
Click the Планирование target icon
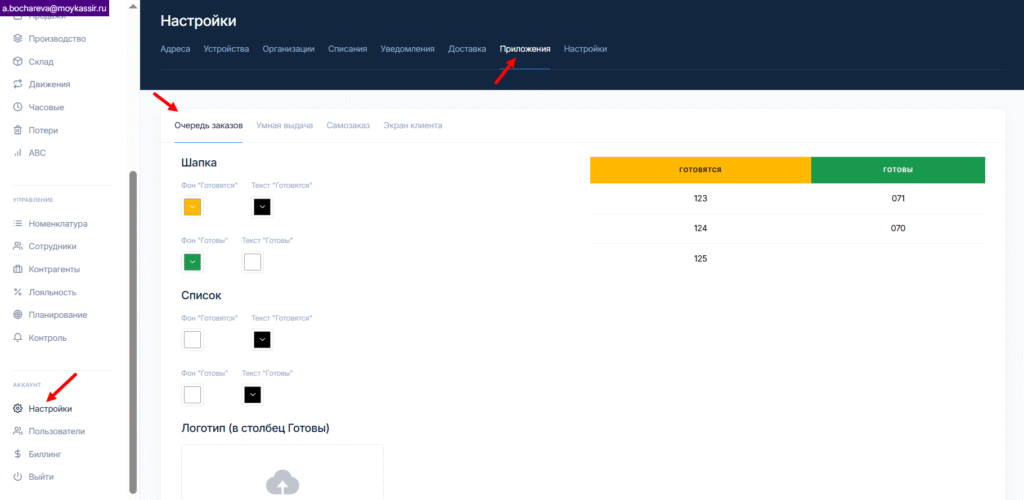pyautogui.click(x=18, y=315)
